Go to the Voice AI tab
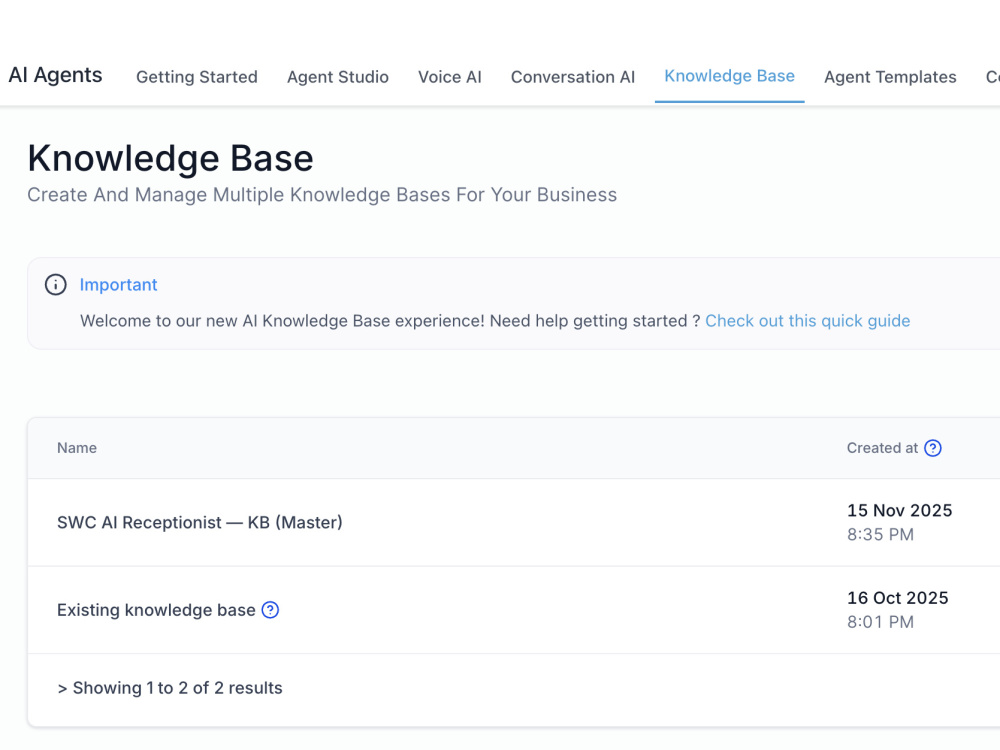The image size is (1000, 750). [x=450, y=77]
